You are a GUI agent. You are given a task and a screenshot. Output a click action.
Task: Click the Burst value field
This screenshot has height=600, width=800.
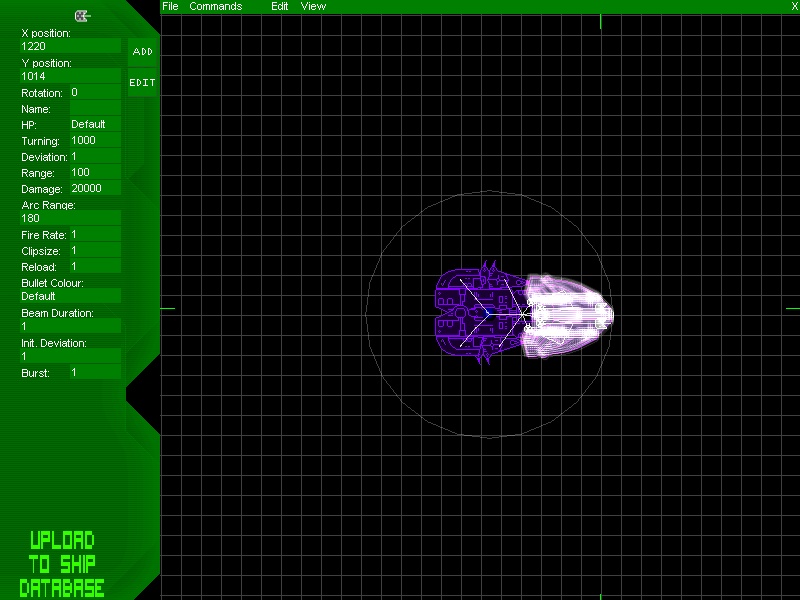click(x=95, y=372)
